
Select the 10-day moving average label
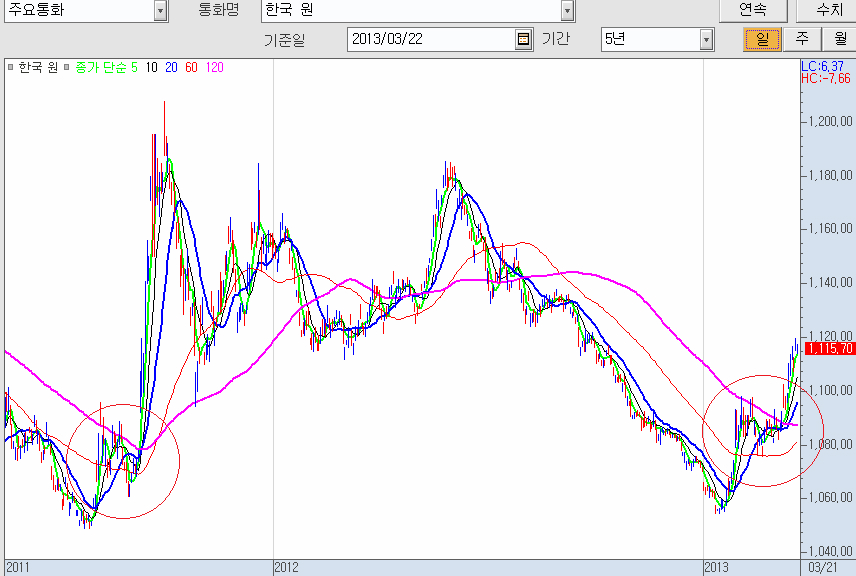click(151, 67)
